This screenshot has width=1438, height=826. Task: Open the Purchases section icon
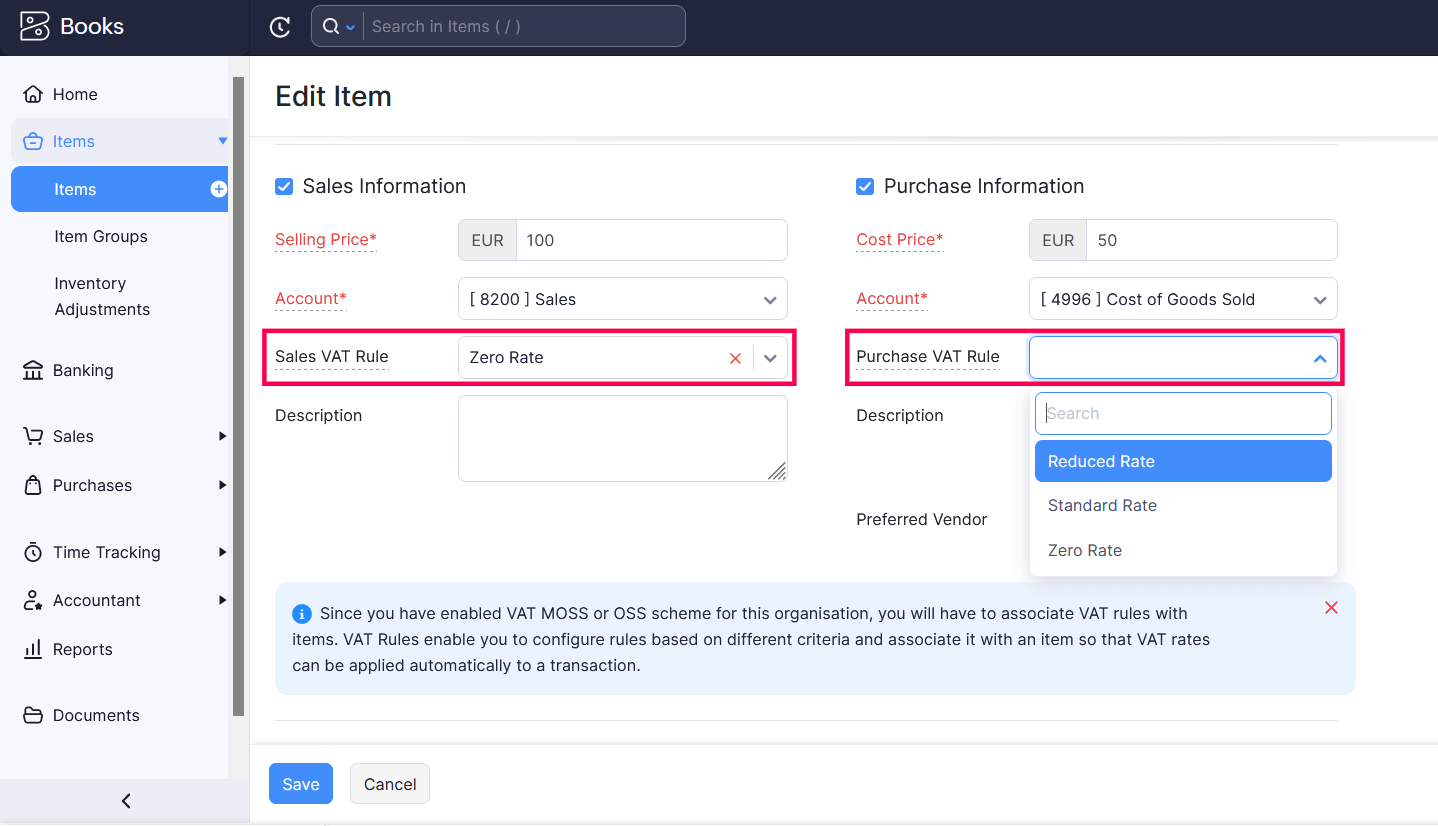tap(33, 485)
